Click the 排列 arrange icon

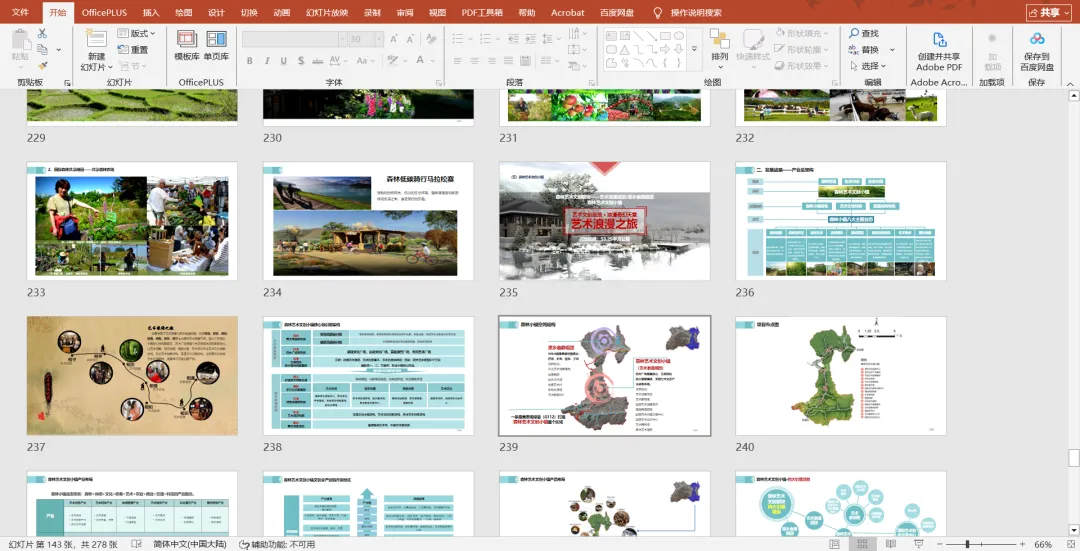coord(720,39)
